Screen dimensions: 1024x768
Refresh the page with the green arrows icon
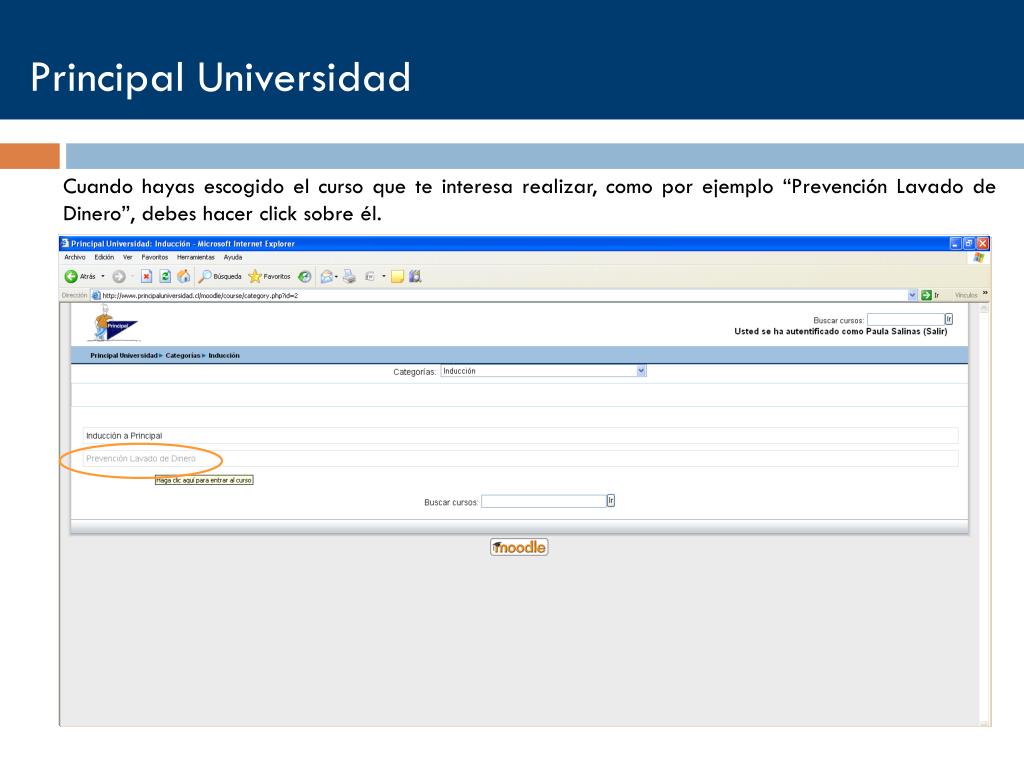coord(165,276)
